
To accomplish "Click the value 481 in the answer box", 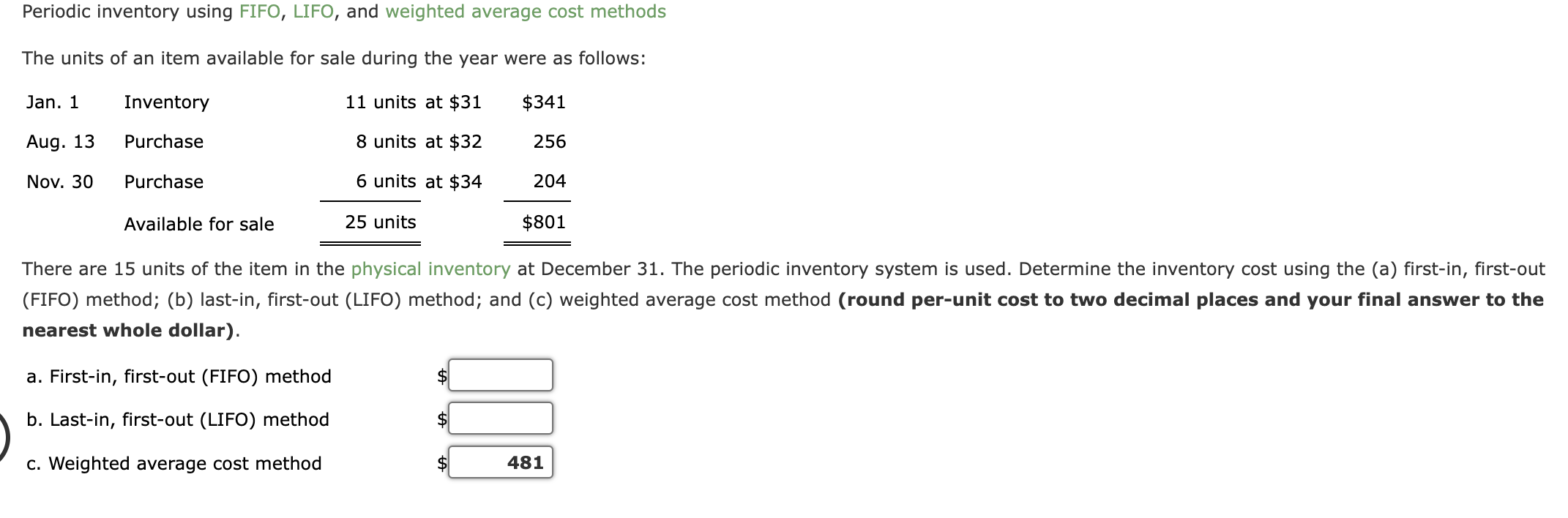I will [525, 462].
